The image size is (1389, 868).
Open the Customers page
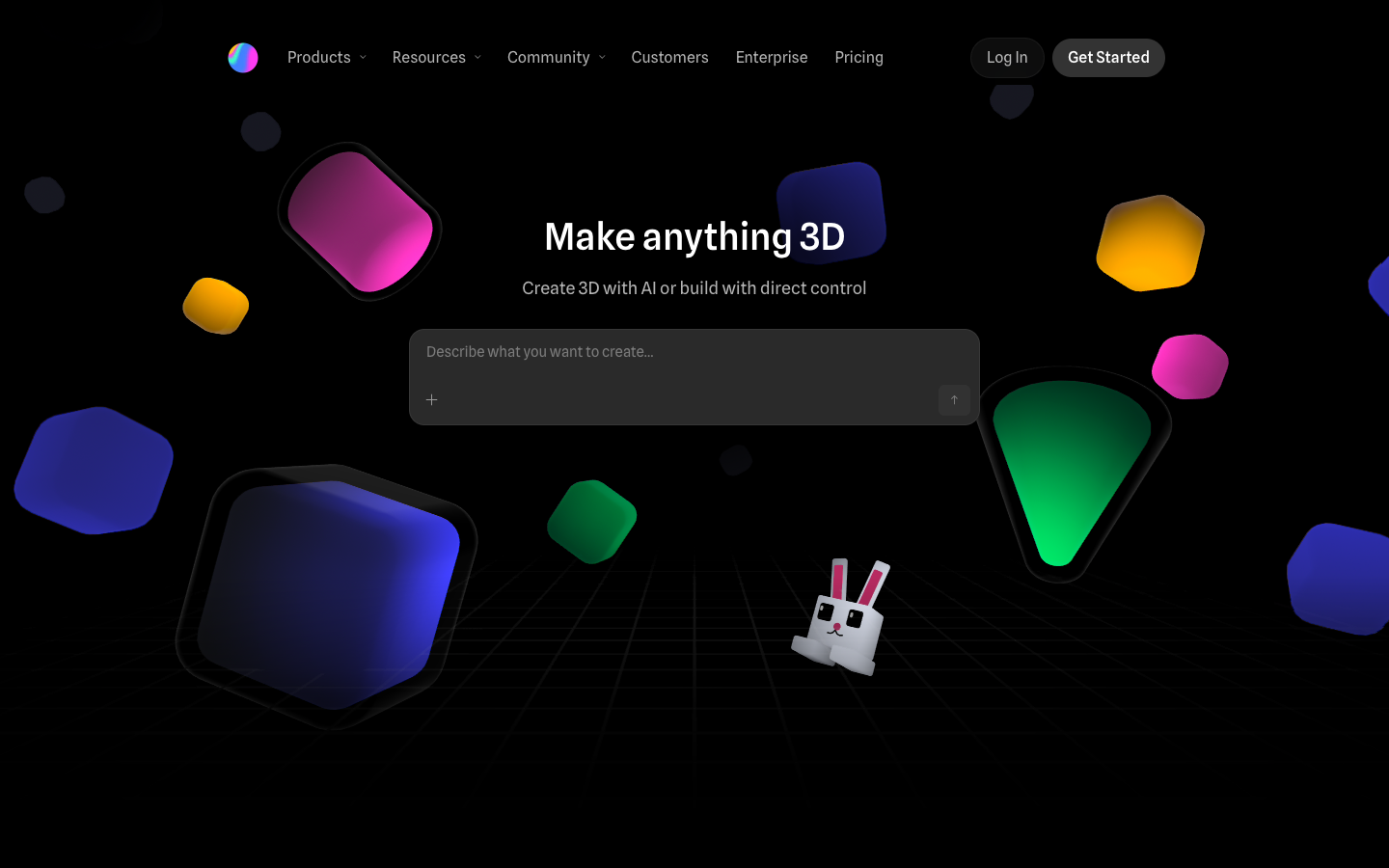click(x=669, y=58)
